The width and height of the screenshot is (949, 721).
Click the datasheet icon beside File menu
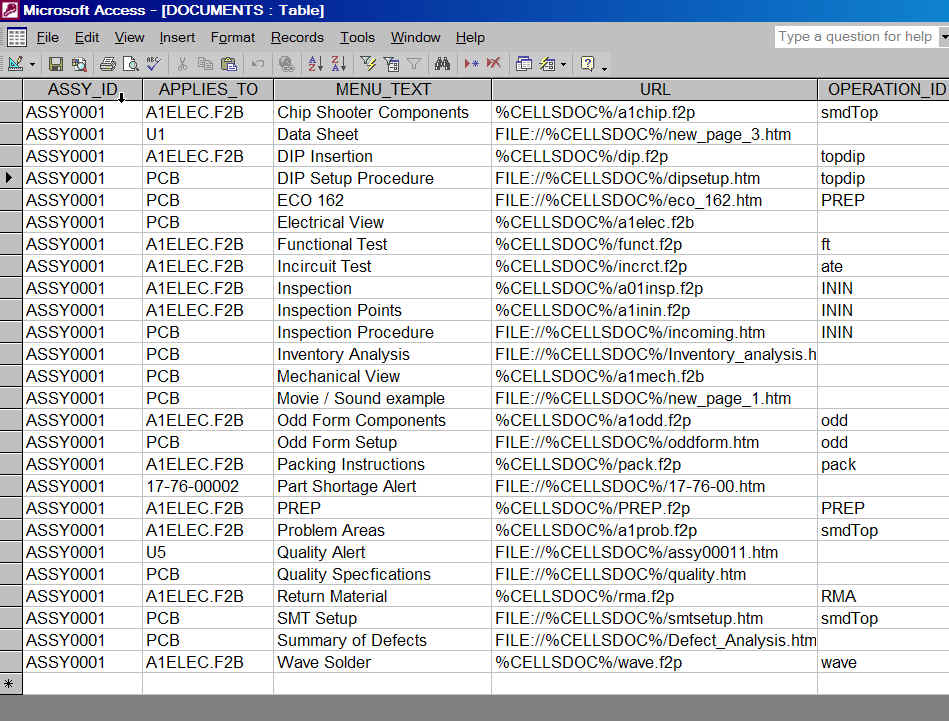coord(17,38)
